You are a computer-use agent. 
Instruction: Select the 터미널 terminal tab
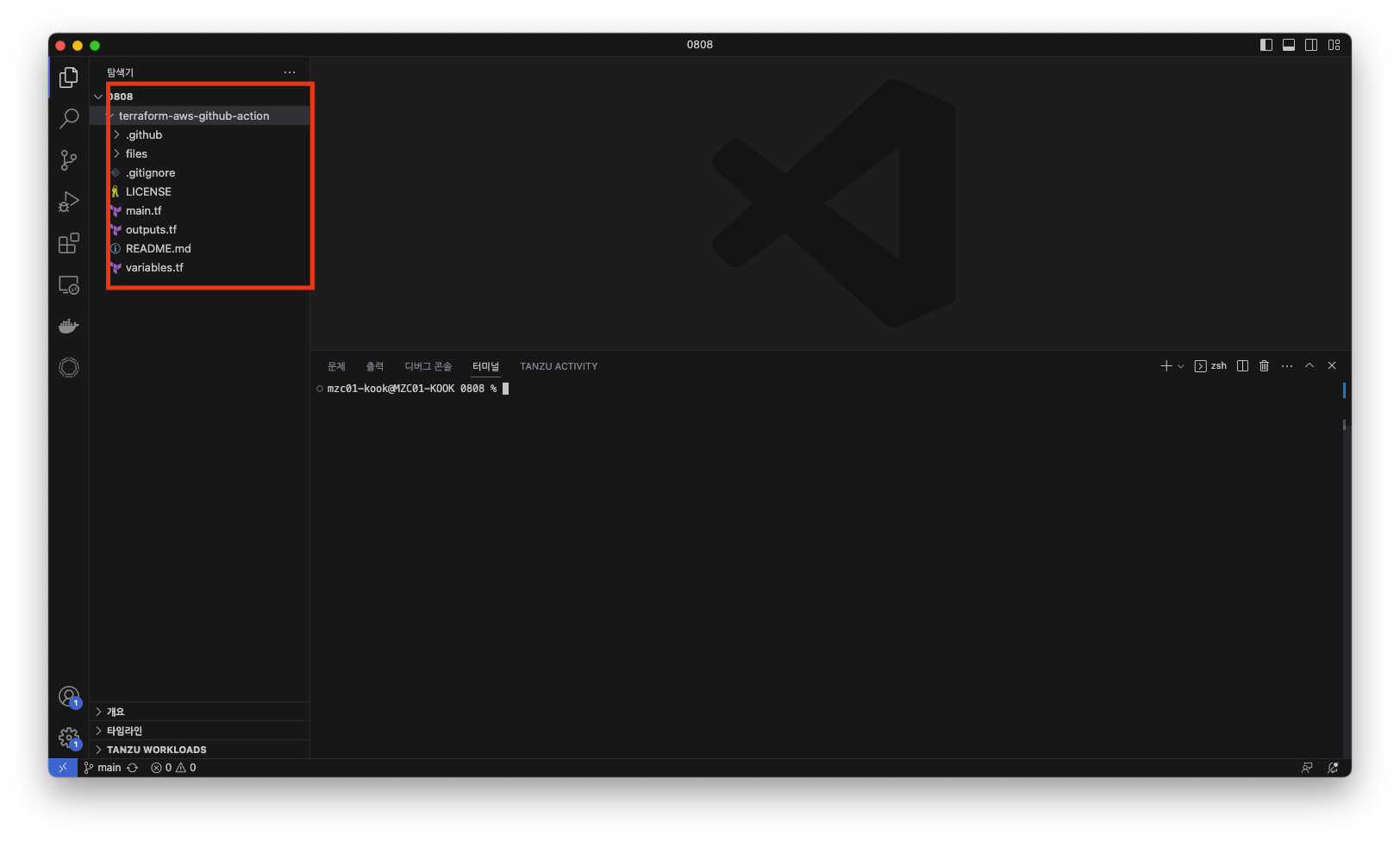pyautogui.click(x=485, y=366)
